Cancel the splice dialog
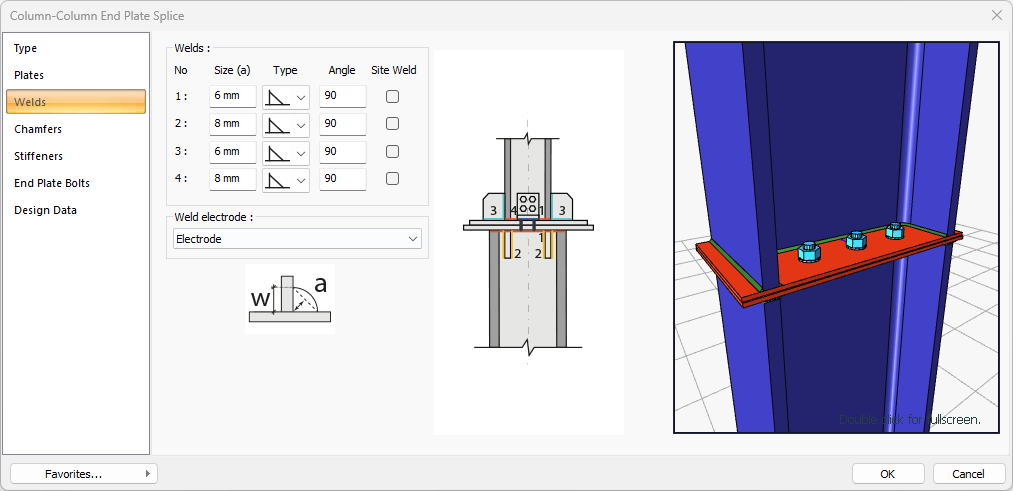This screenshot has width=1013, height=491. 968,473
